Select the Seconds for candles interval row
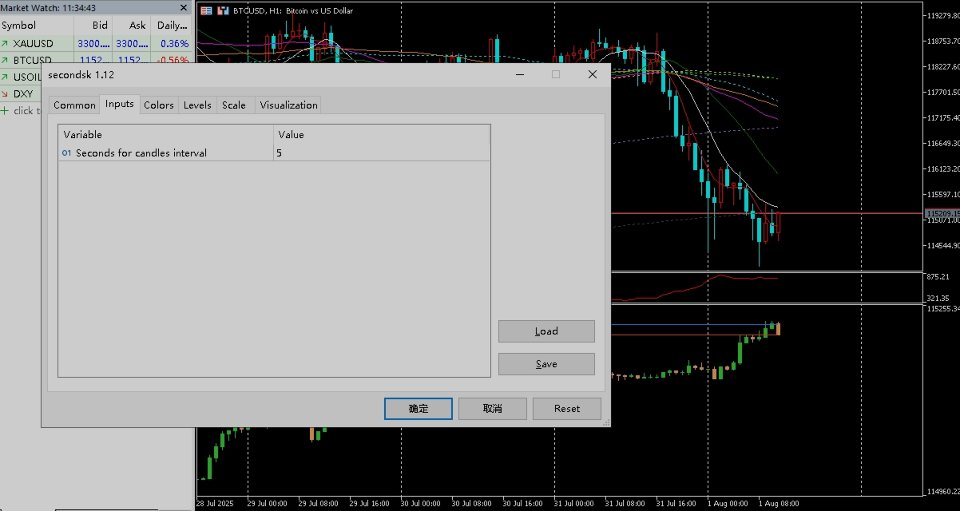 (x=274, y=153)
